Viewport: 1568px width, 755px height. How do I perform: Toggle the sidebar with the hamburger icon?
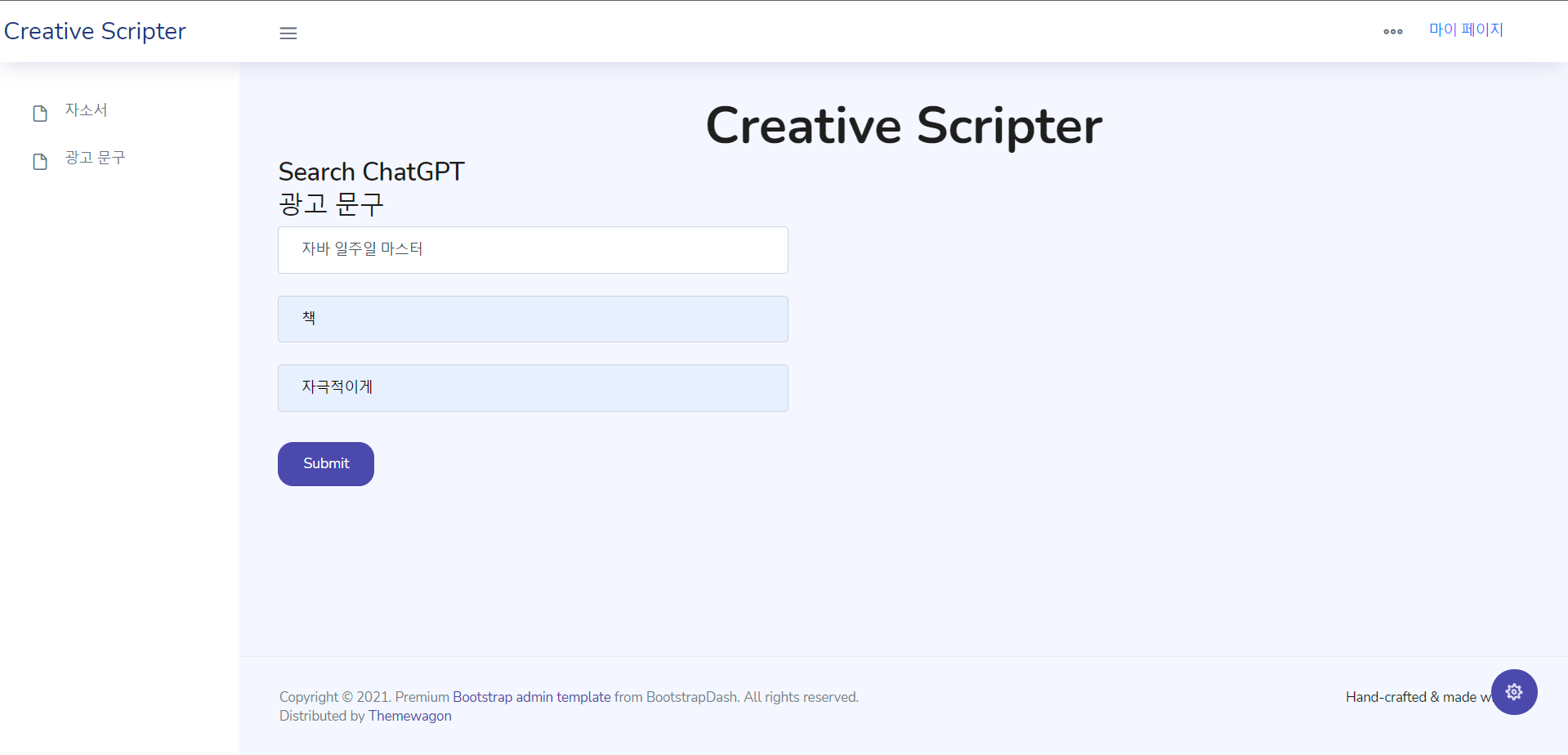pos(288,34)
